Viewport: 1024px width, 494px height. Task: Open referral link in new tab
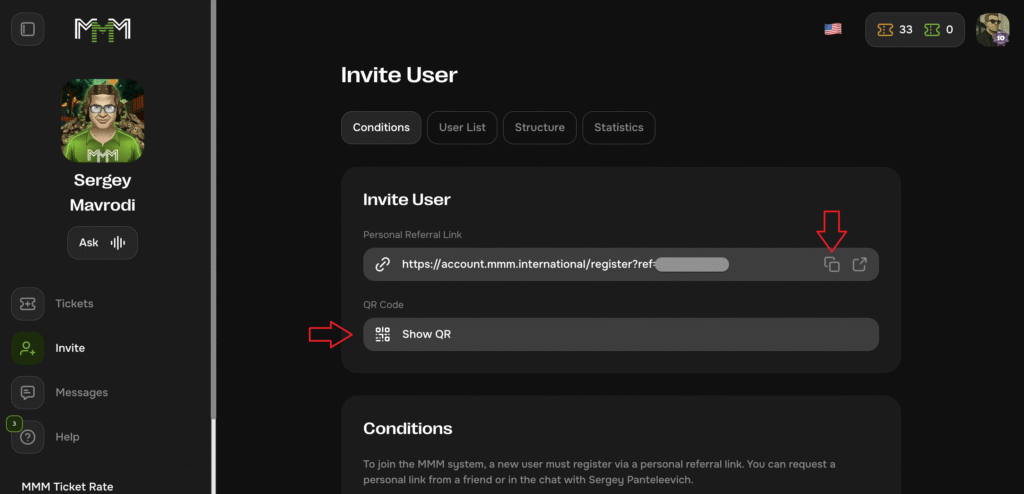pyautogui.click(x=859, y=265)
